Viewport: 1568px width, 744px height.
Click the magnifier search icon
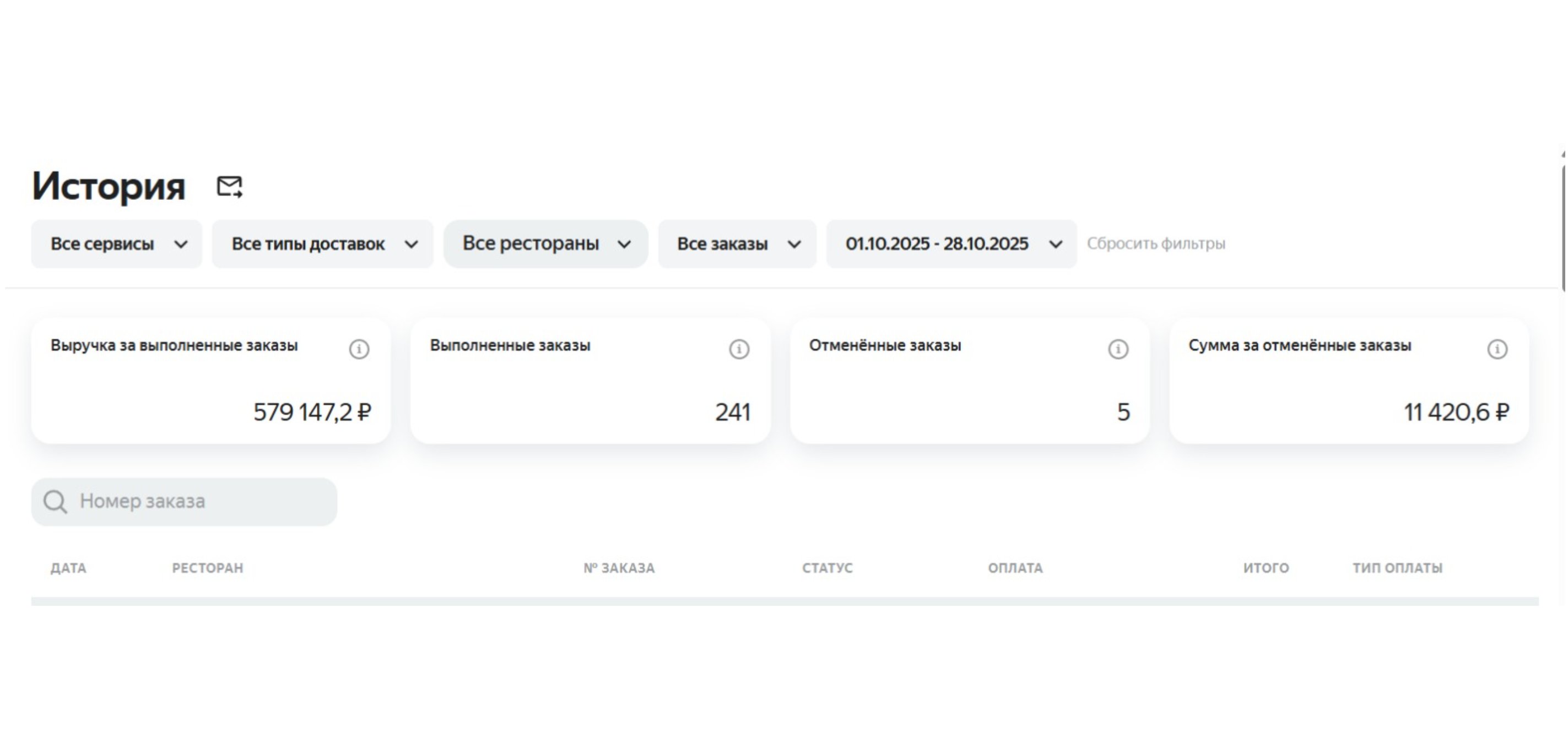[55, 502]
